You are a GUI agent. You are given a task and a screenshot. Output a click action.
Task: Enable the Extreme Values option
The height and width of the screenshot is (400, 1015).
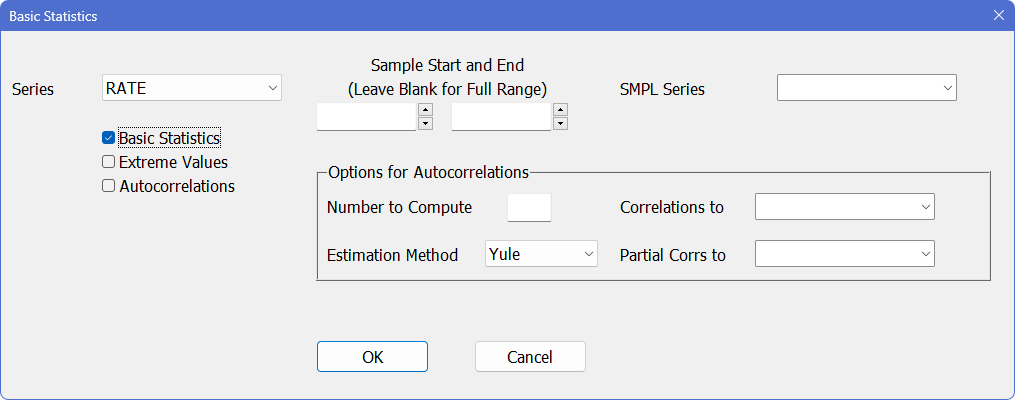pyautogui.click(x=109, y=162)
